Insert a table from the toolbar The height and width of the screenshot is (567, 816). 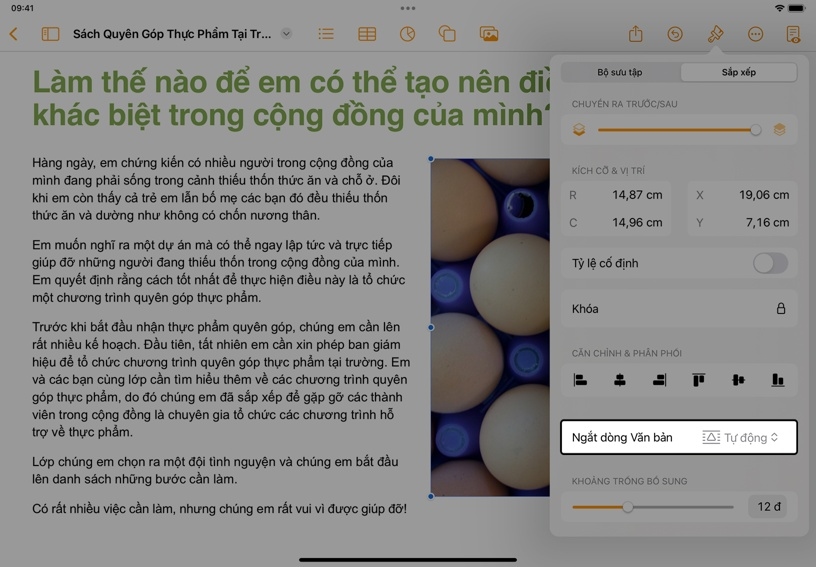pos(367,34)
